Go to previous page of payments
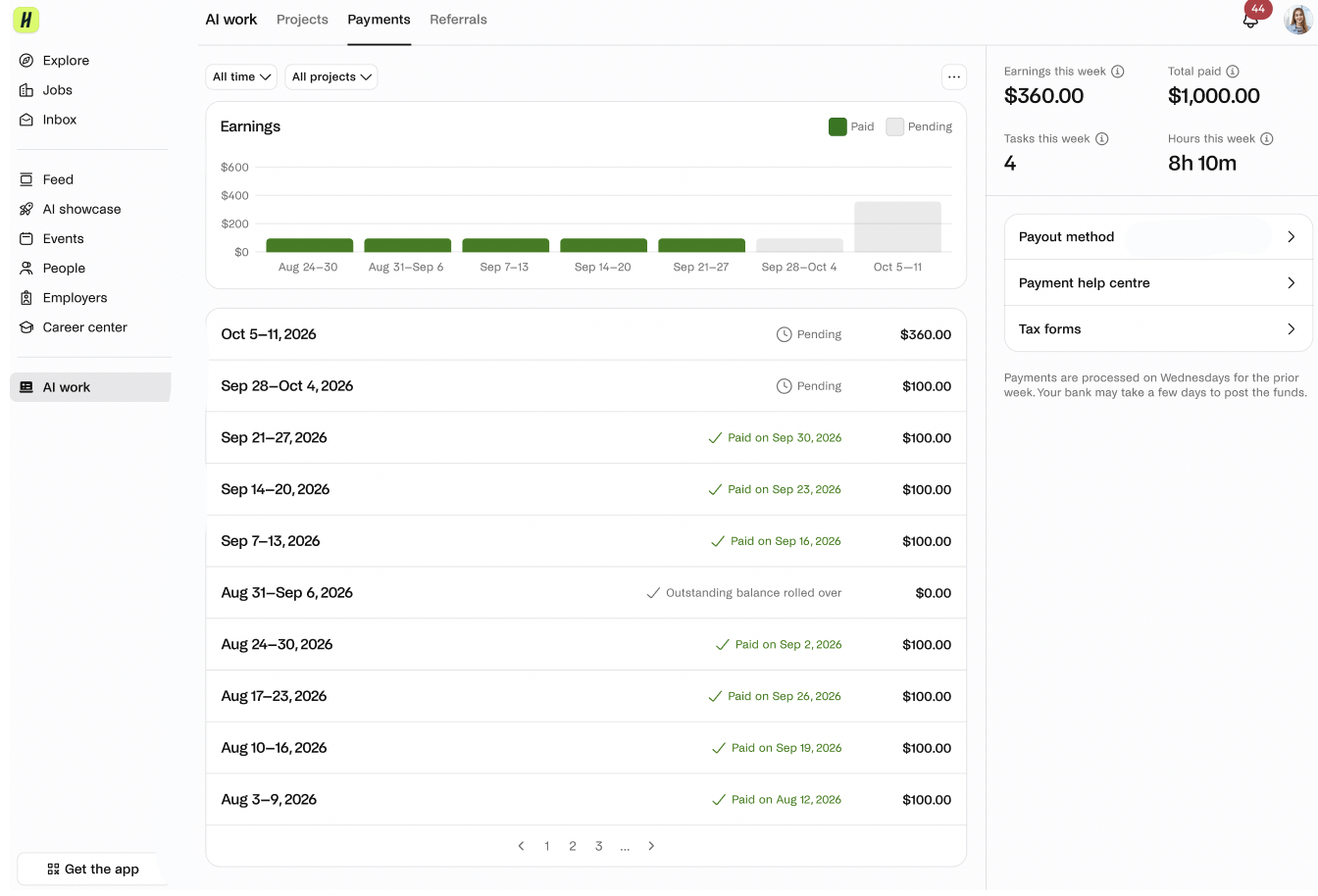Viewport: 1318px width, 896px height. pos(521,846)
